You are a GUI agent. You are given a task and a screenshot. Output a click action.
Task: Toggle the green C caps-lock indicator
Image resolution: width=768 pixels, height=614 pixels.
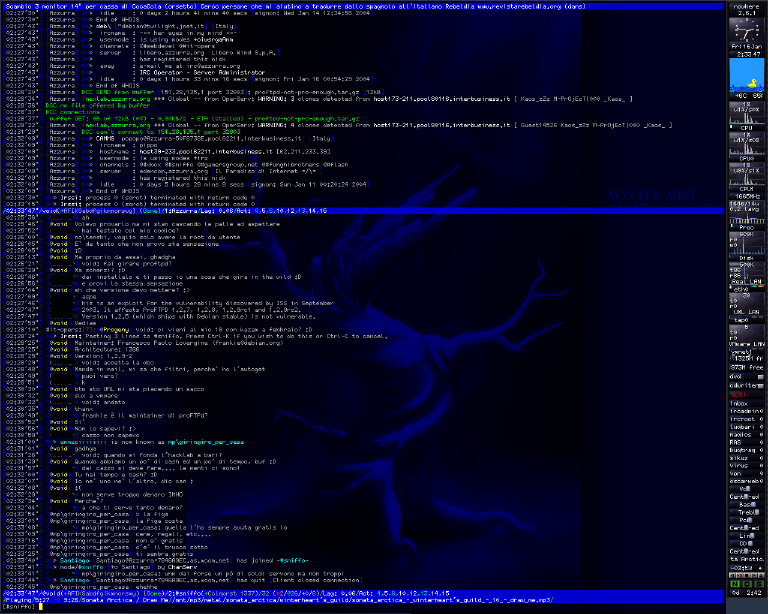pyautogui.click(x=746, y=584)
